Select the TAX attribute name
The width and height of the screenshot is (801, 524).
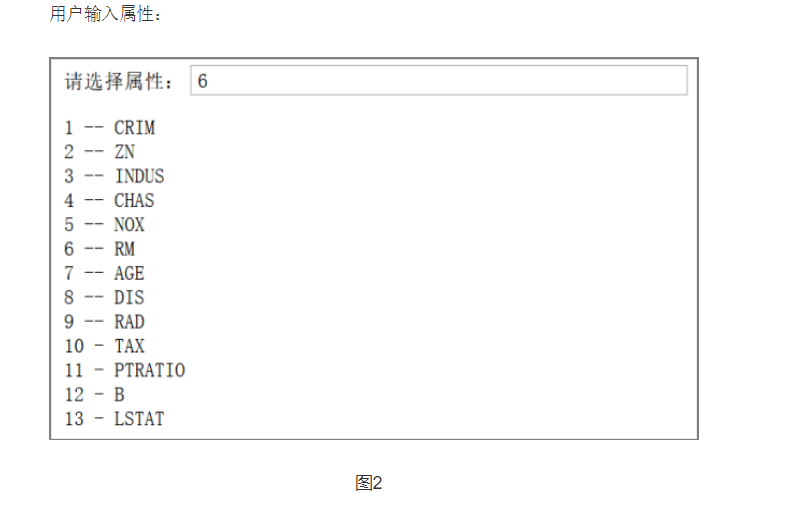[x=129, y=346]
